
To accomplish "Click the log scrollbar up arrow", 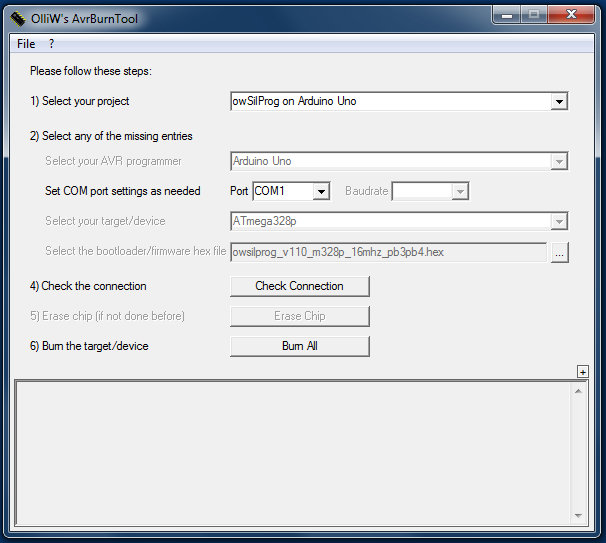I will pyautogui.click(x=577, y=391).
